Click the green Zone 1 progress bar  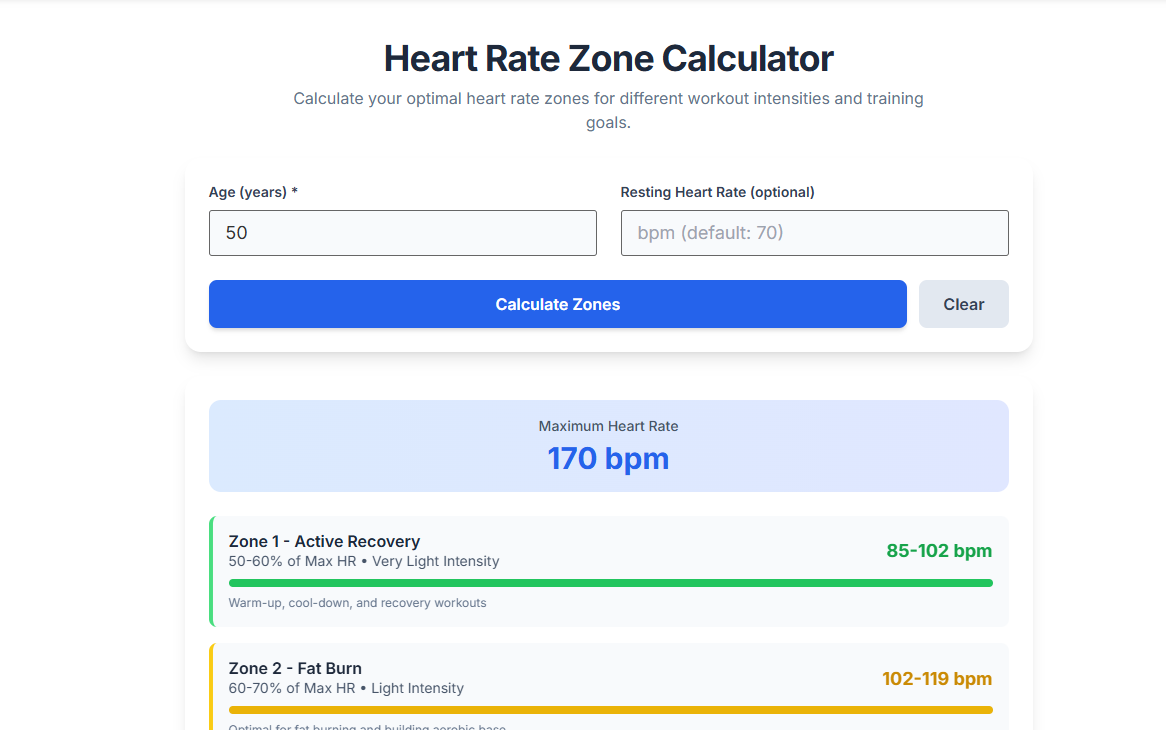610,582
